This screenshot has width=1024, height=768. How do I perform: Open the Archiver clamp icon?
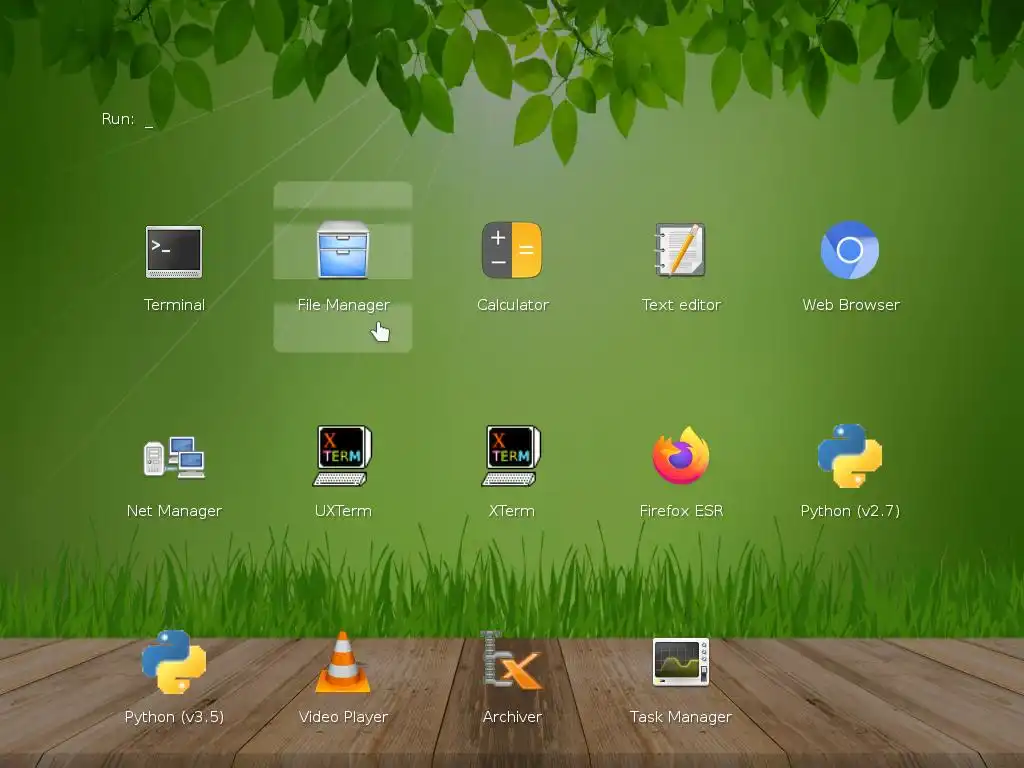(x=512, y=660)
